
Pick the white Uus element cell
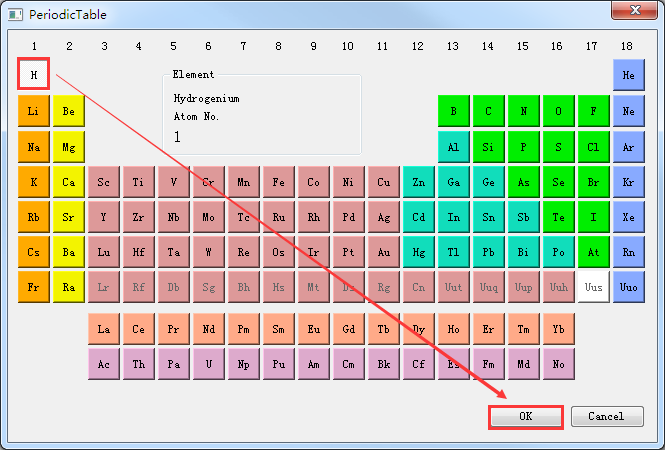(594, 287)
